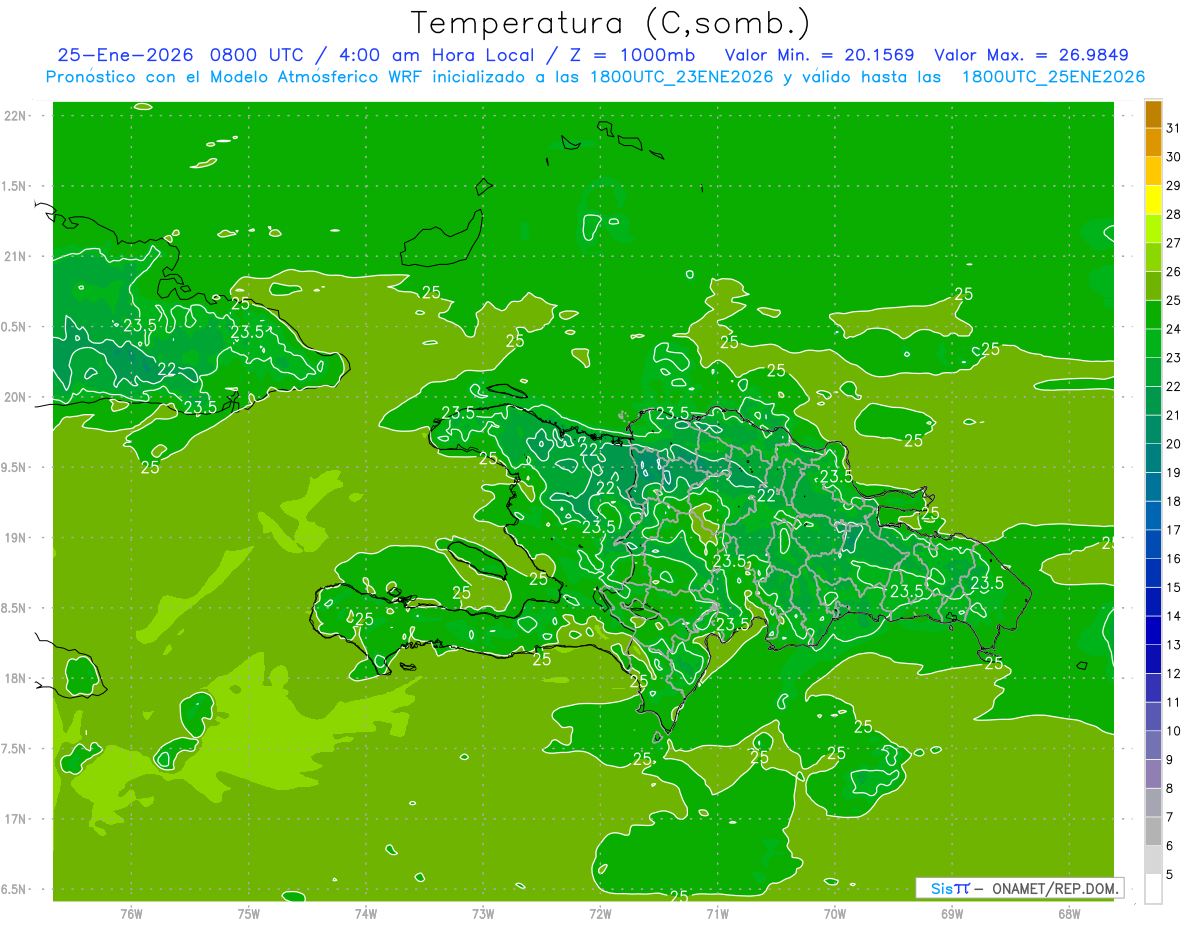The width and height of the screenshot is (1200, 927).
Task: Click the "74W" longitude axis label
Action: click(x=366, y=913)
